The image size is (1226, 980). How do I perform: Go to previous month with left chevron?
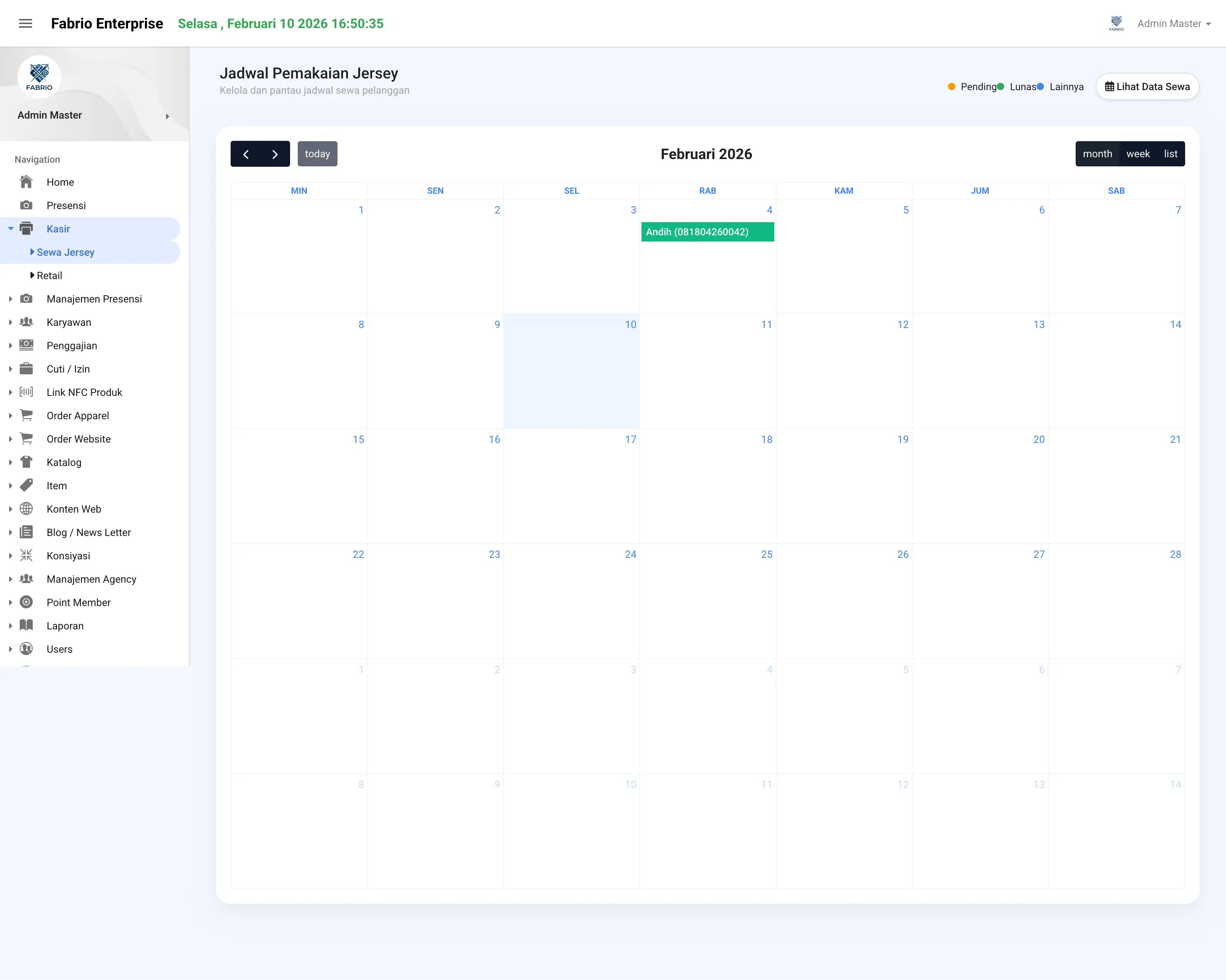point(246,154)
